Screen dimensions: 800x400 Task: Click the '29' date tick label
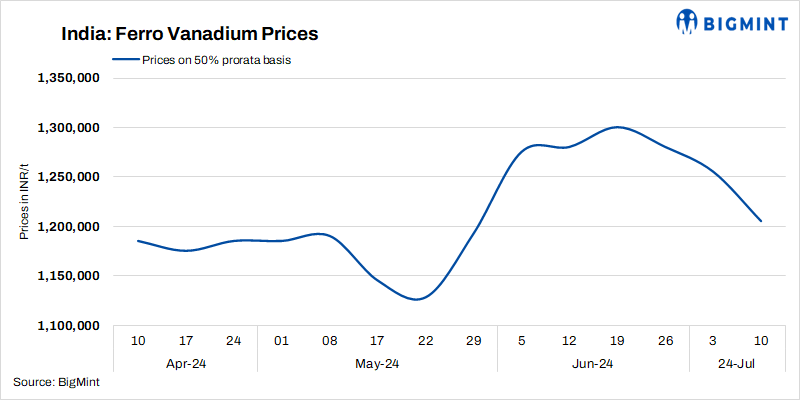(473, 341)
